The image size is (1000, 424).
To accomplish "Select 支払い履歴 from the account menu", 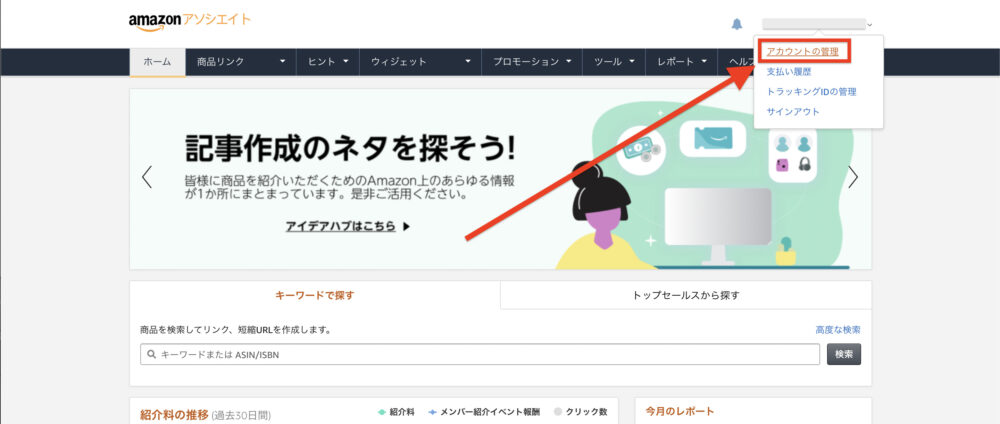I will pos(789,71).
